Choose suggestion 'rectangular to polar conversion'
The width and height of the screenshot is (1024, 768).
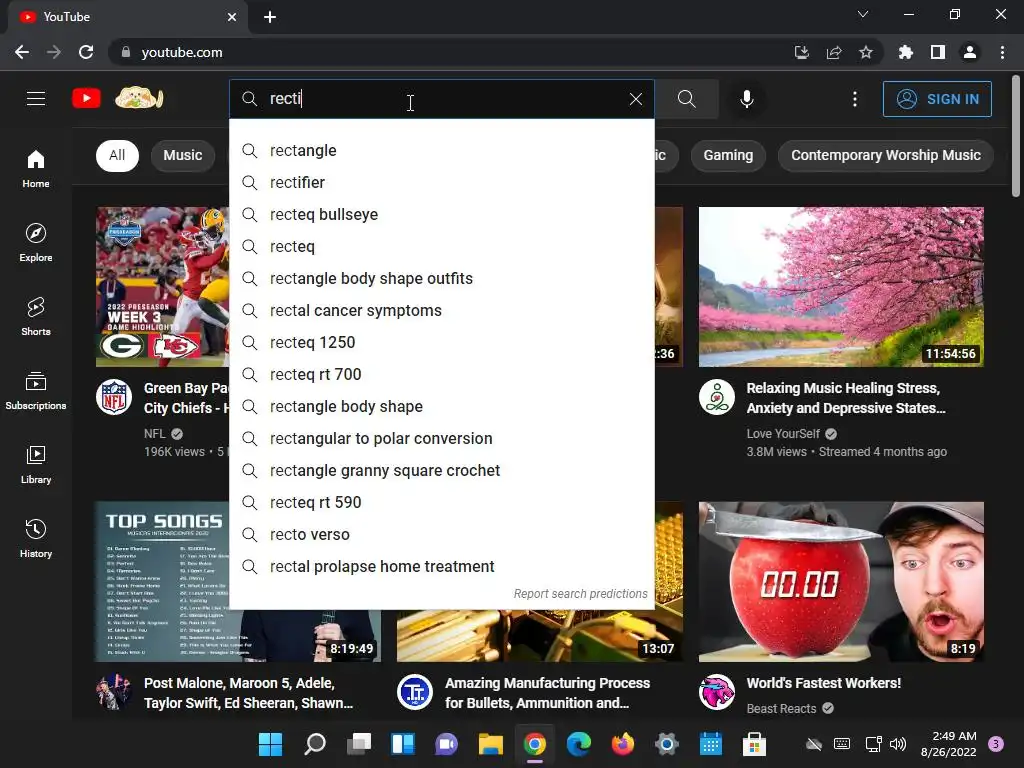click(x=442, y=438)
